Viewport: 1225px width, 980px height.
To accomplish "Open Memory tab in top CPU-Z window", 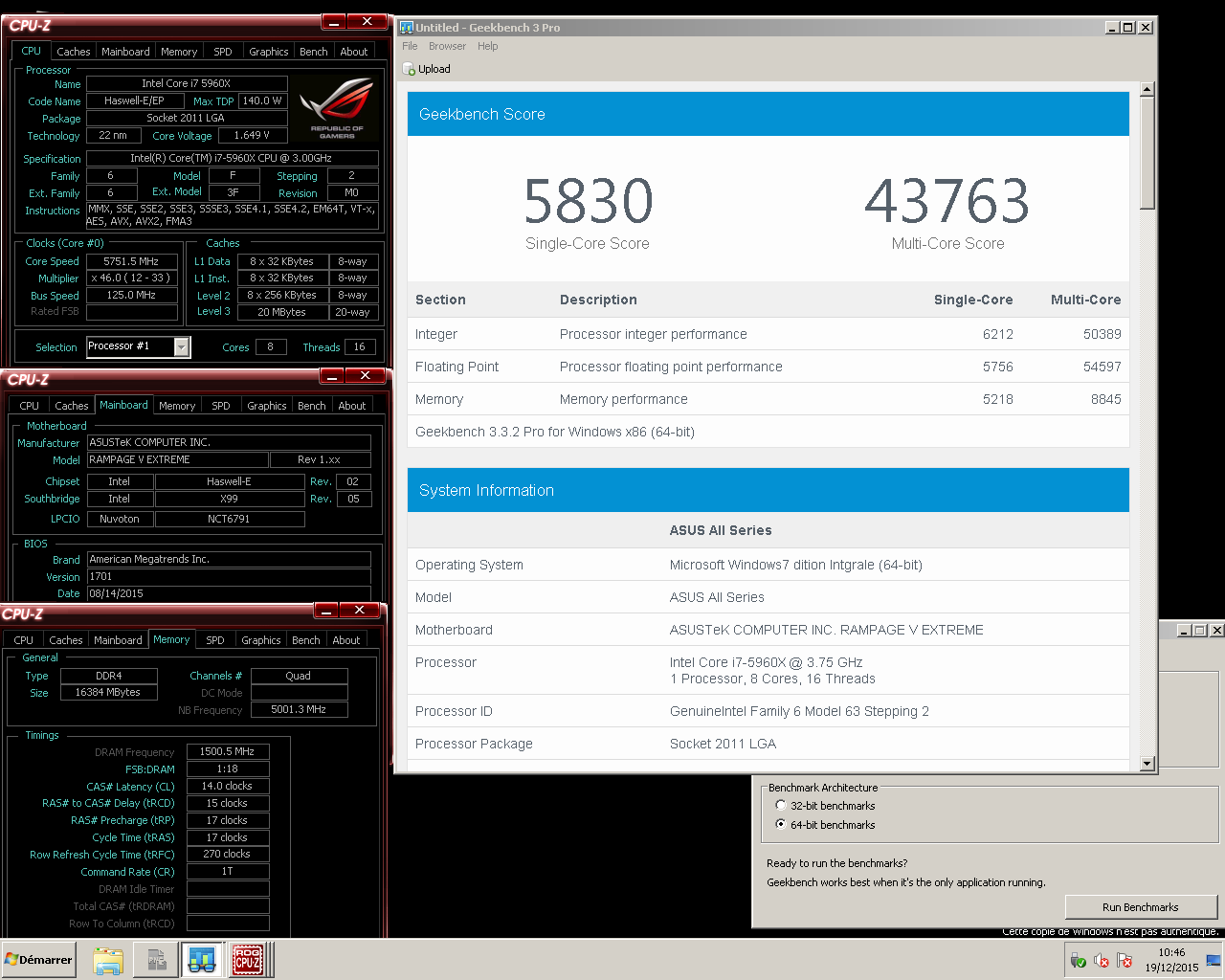I will (x=179, y=52).
